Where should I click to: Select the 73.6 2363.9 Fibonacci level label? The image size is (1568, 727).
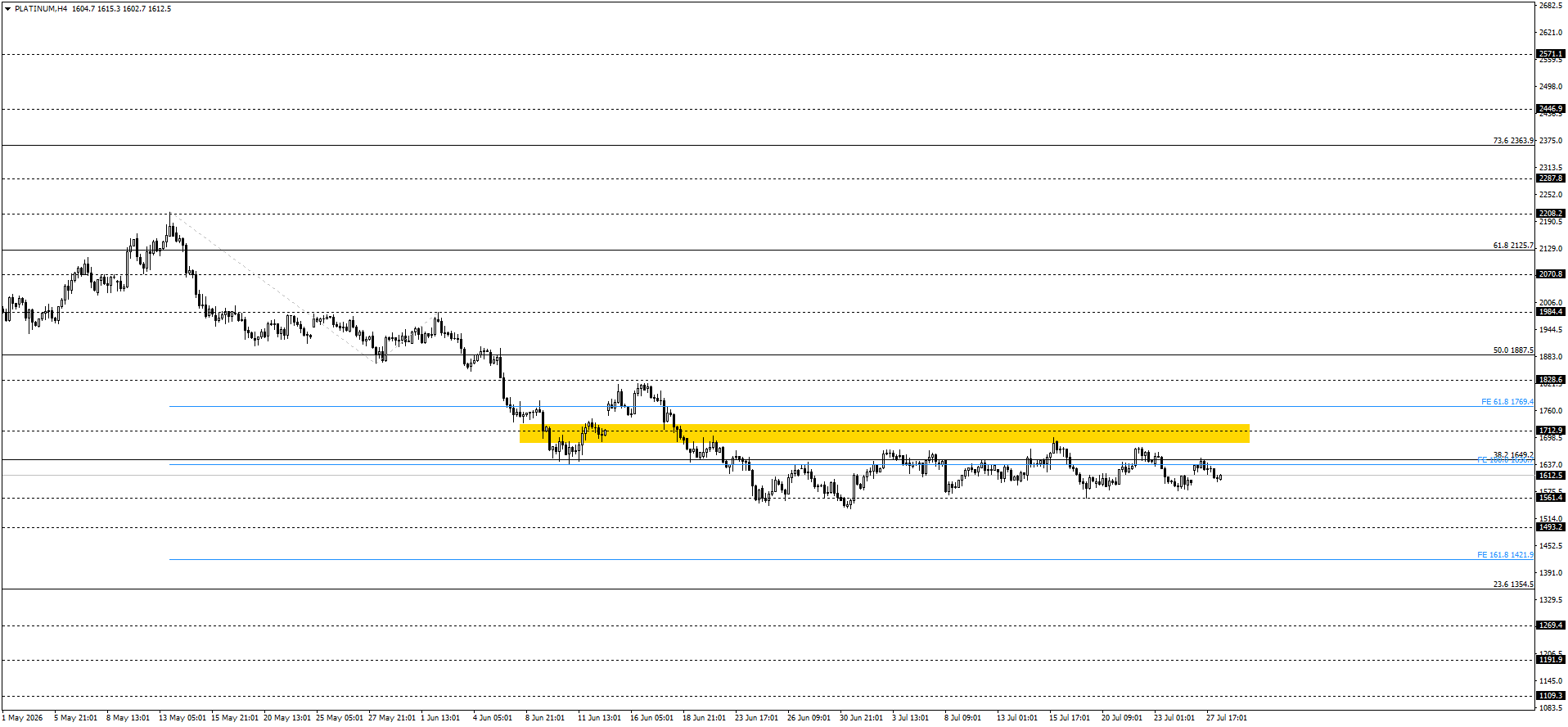coord(1513,141)
